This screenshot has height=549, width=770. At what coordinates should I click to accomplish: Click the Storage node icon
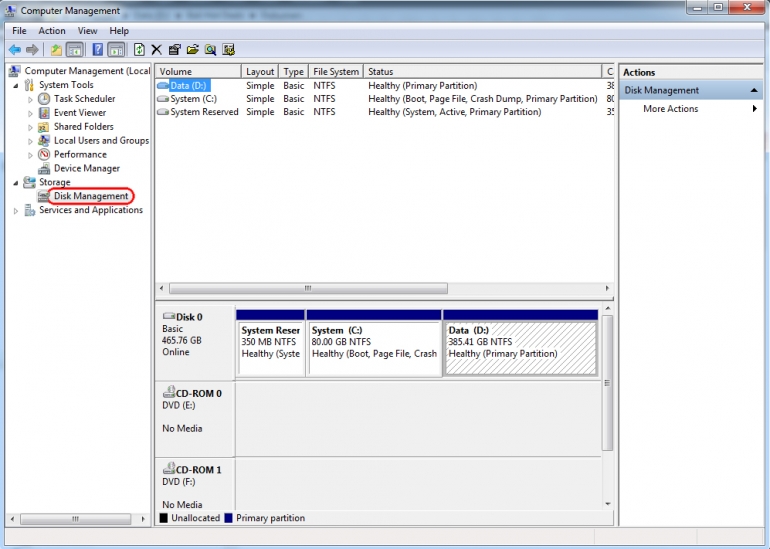(x=29, y=182)
